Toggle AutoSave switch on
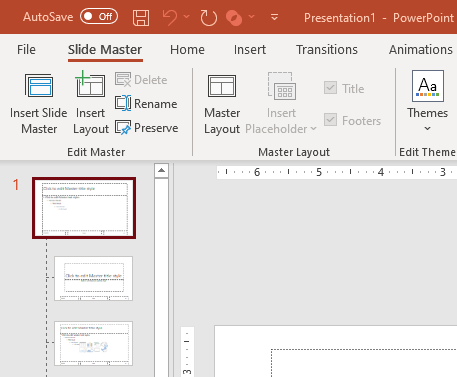Viewport: 457px width, 377px height. tap(99, 16)
